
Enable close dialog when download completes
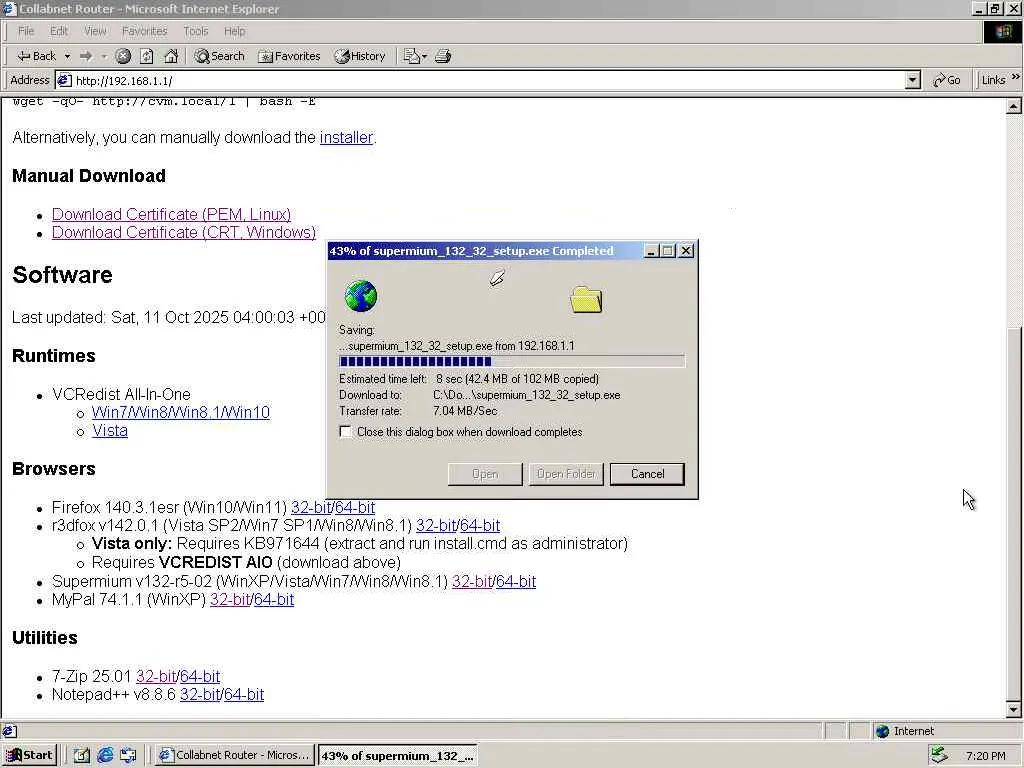(x=345, y=432)
